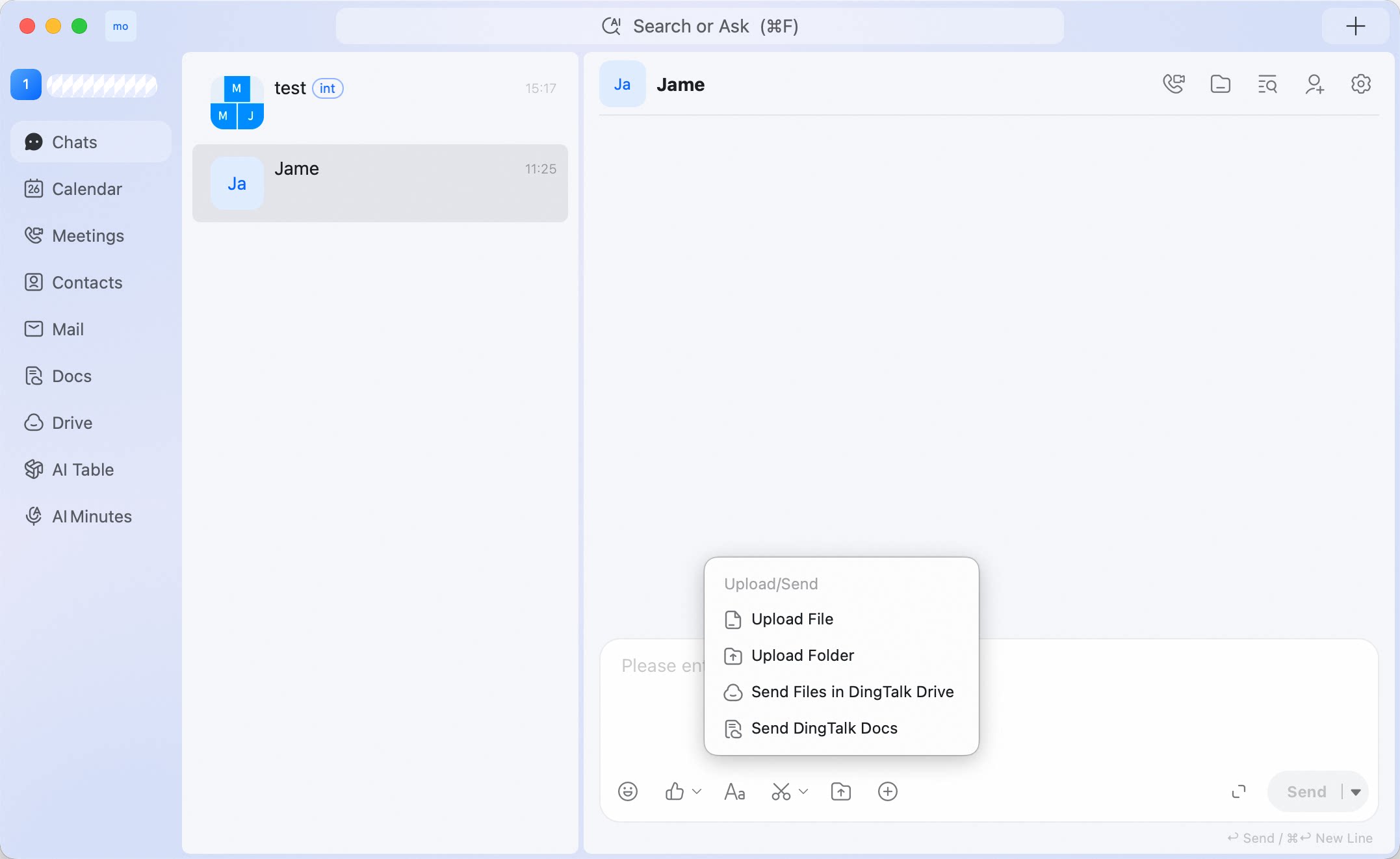The width and height of the screenshot is (1400, 859).
Task: Expand the message input box
Action: point(1239,791)
